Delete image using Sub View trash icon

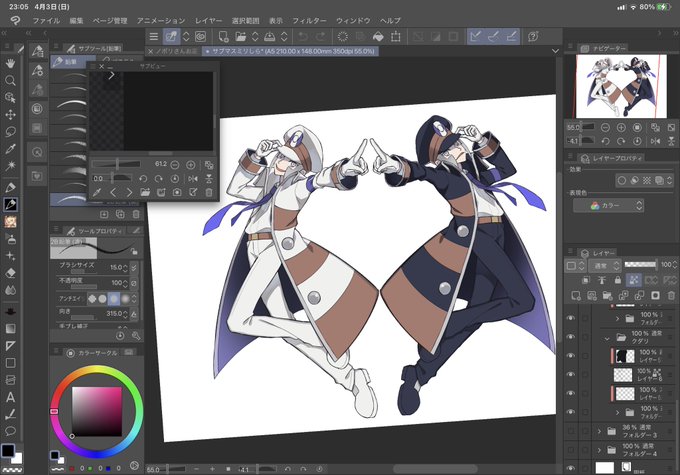209,192
